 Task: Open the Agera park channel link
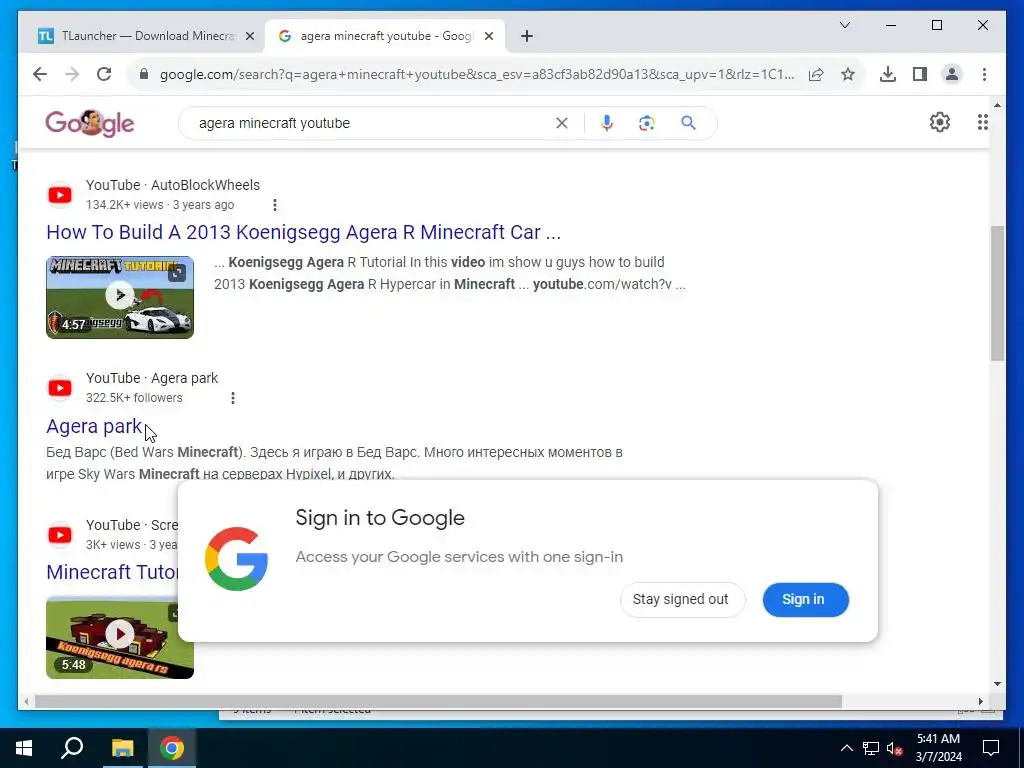94,426
